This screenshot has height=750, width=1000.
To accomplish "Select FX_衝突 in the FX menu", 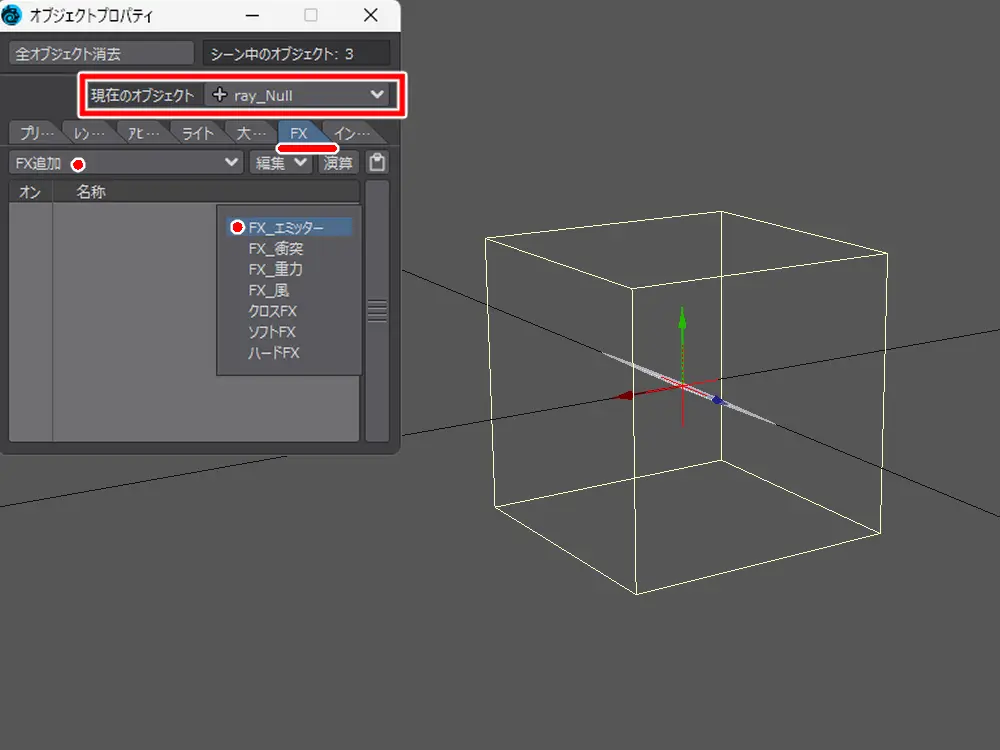I will click(276, 249).
